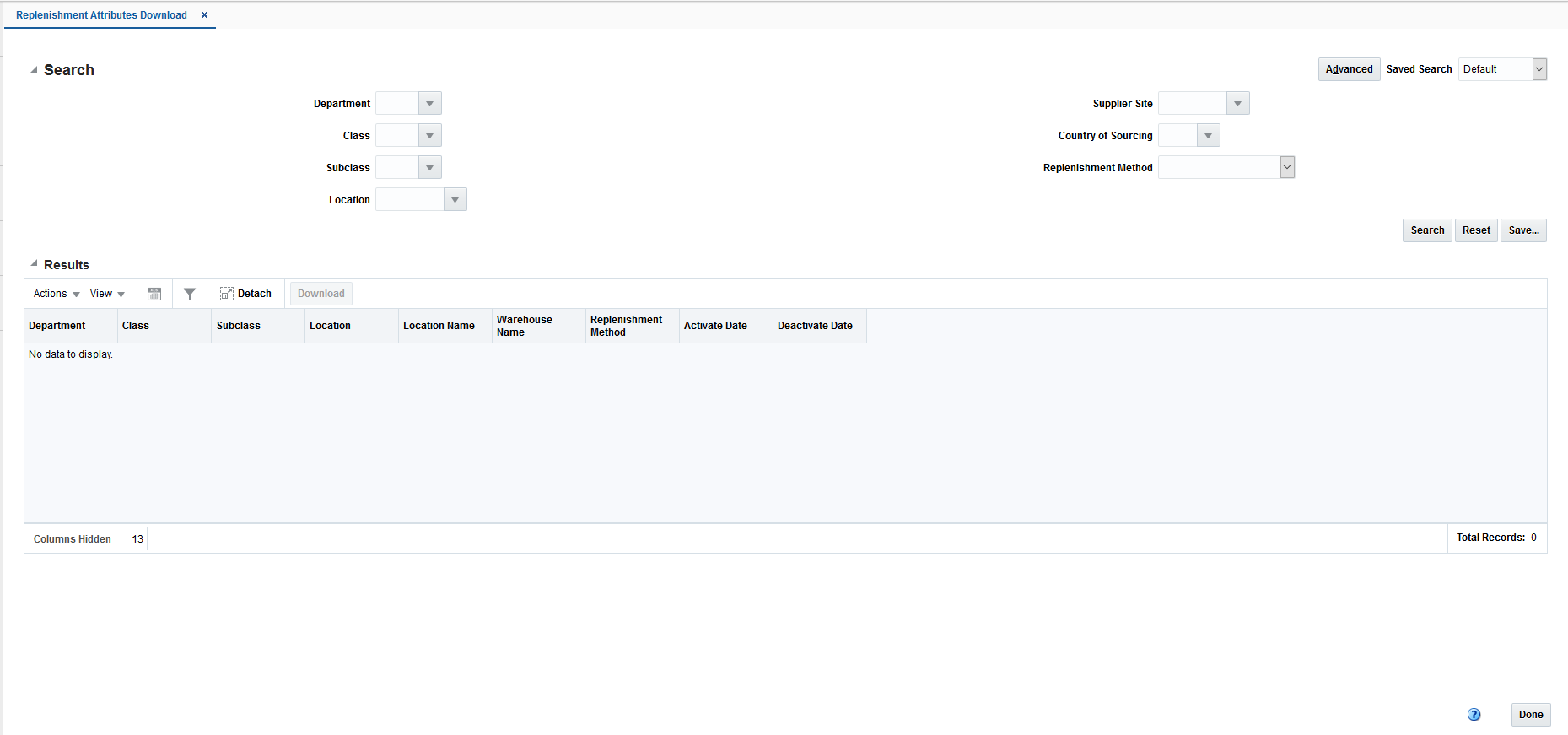
Task: Open the help icon
Action: 1474,715
